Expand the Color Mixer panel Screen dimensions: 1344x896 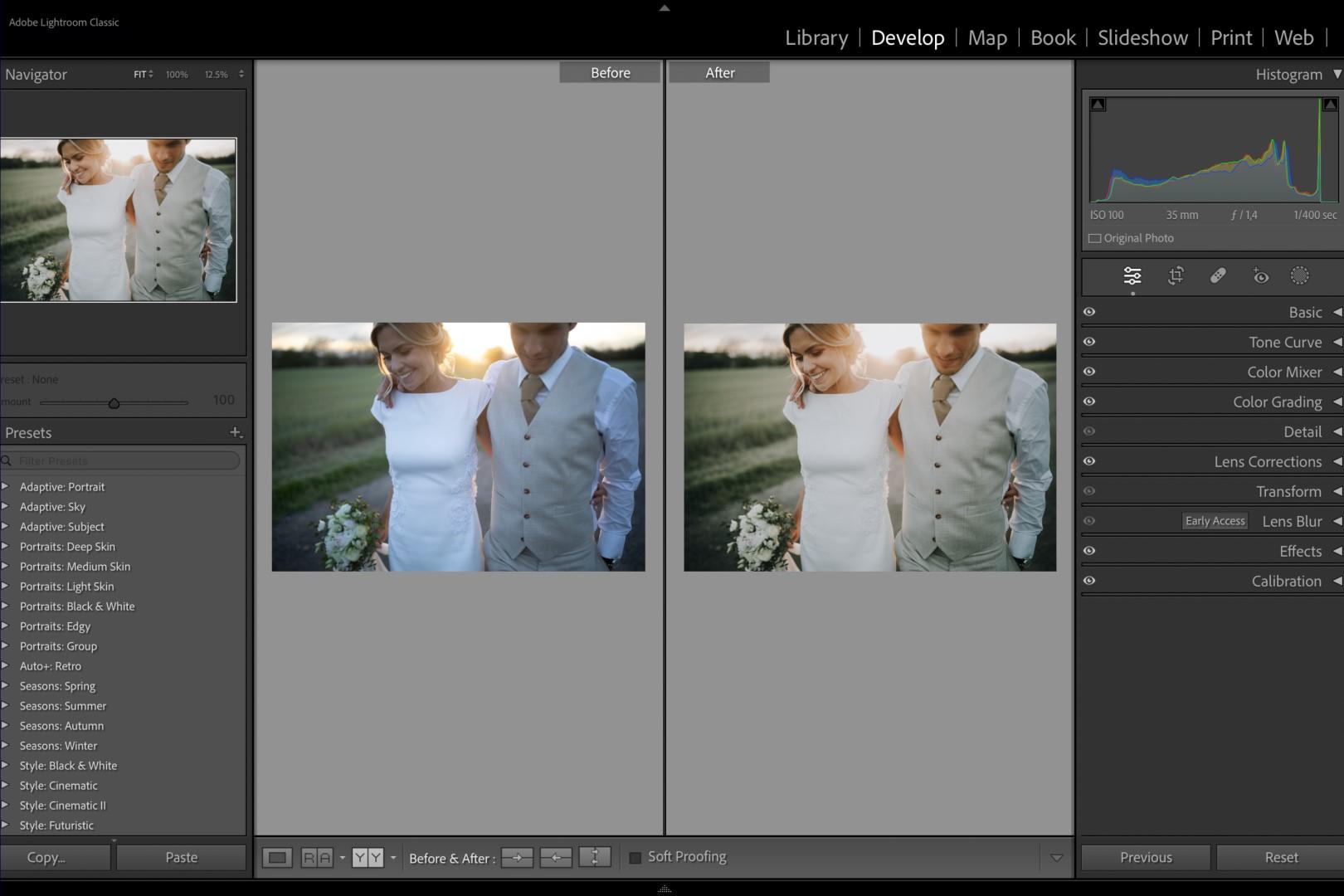[x=1337, y=372]
